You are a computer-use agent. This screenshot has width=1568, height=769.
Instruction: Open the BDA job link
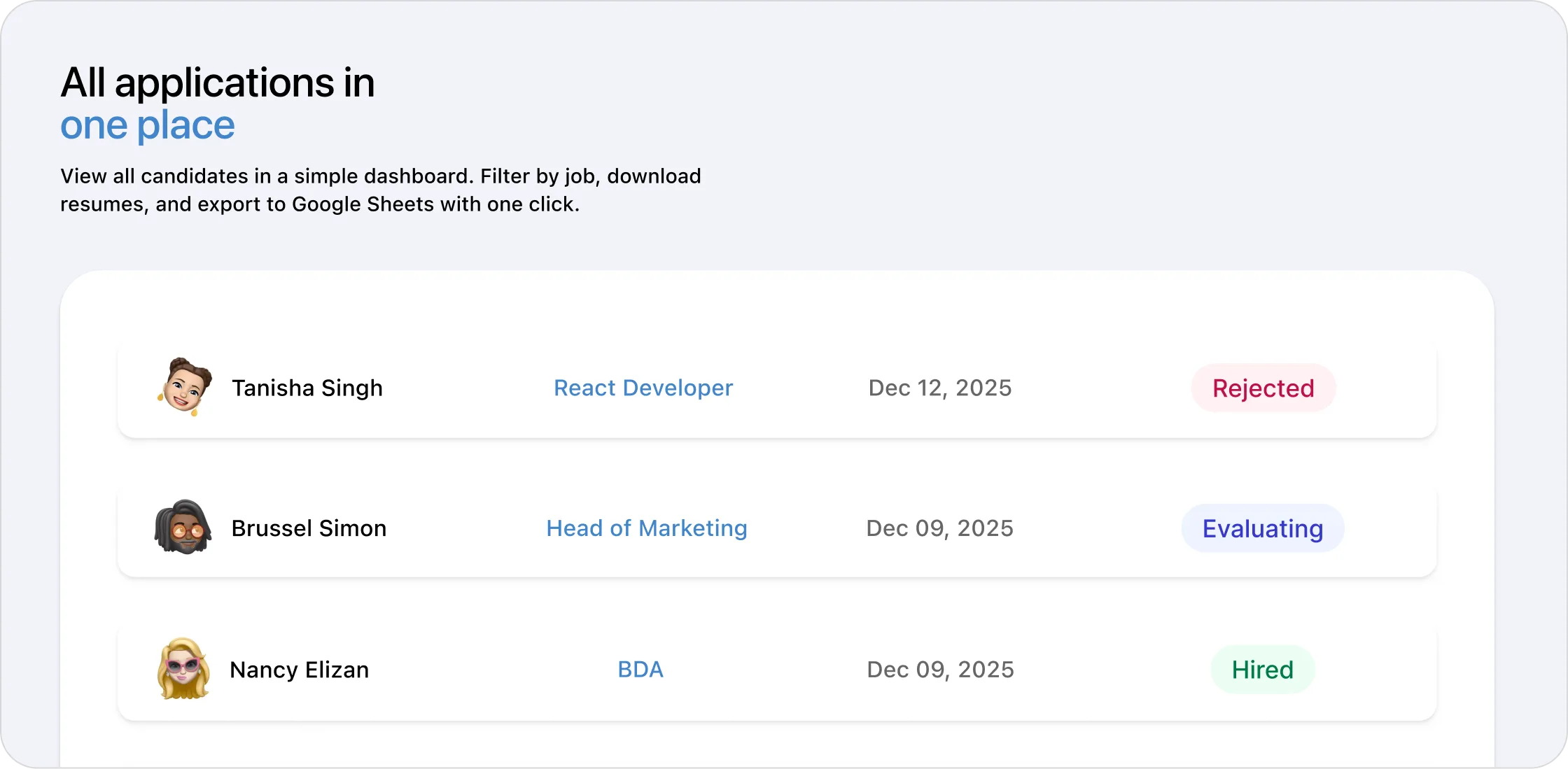click(640, 670)
